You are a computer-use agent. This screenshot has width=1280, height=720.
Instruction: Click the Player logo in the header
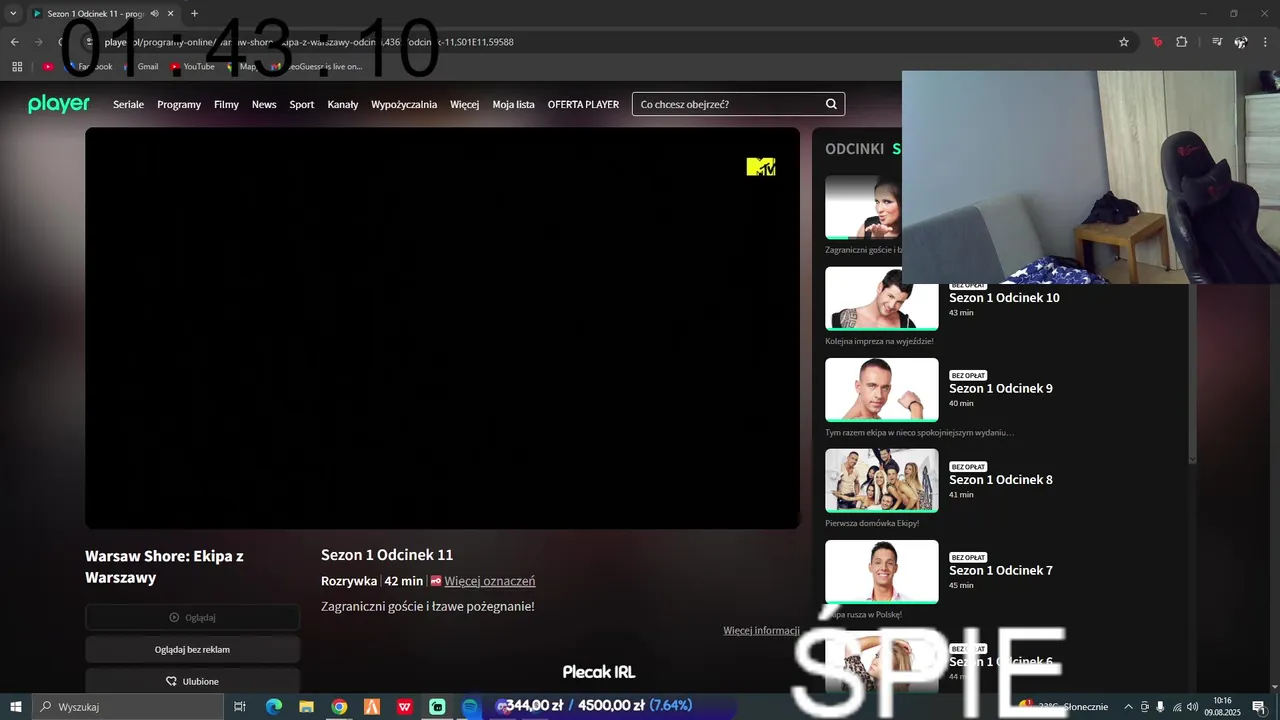pos(59,104)
